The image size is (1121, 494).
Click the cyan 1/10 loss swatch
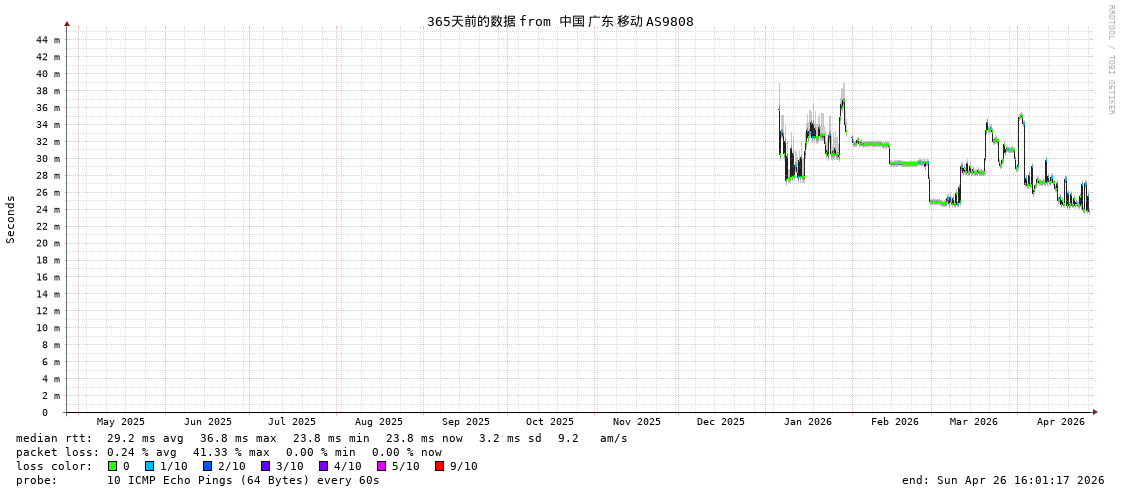point(150,466)
